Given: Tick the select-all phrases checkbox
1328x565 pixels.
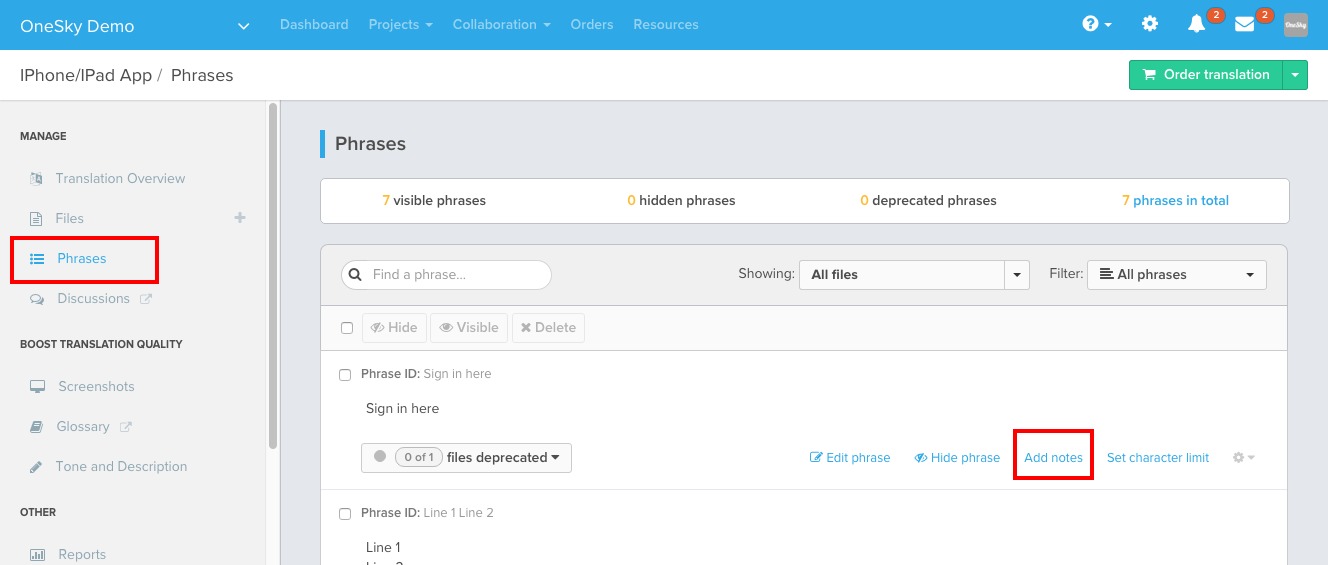Looking at the screenshot, I should coord(347,328).
